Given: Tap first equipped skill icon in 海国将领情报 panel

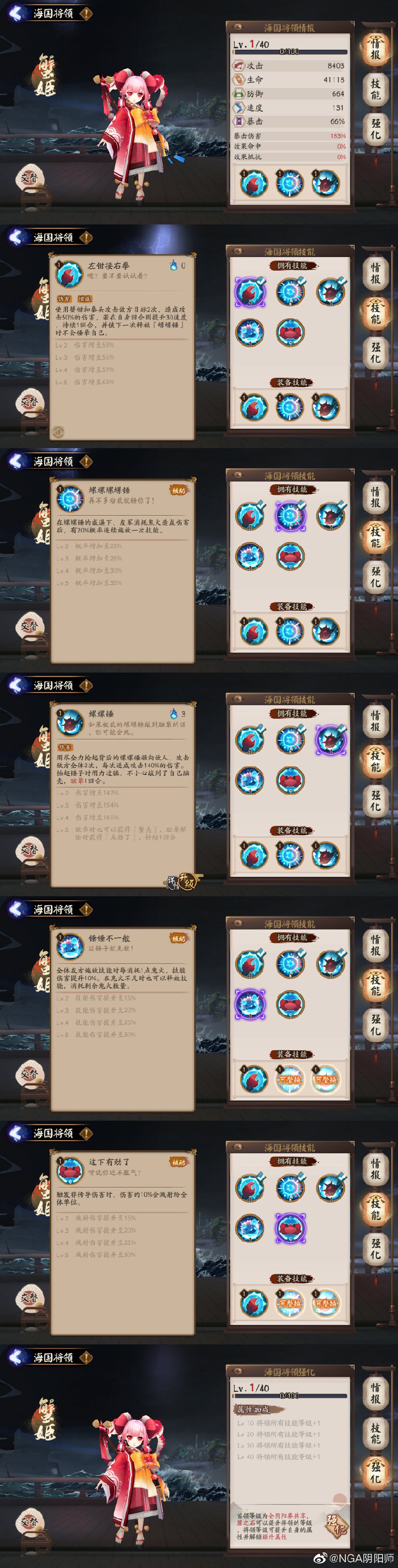Looking at the screenshot, I should click(253, 183).
